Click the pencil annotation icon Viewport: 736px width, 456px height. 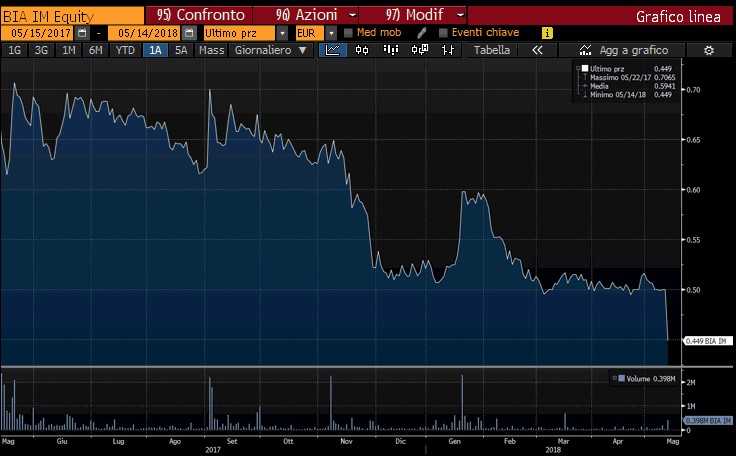[x=422, y=32]
